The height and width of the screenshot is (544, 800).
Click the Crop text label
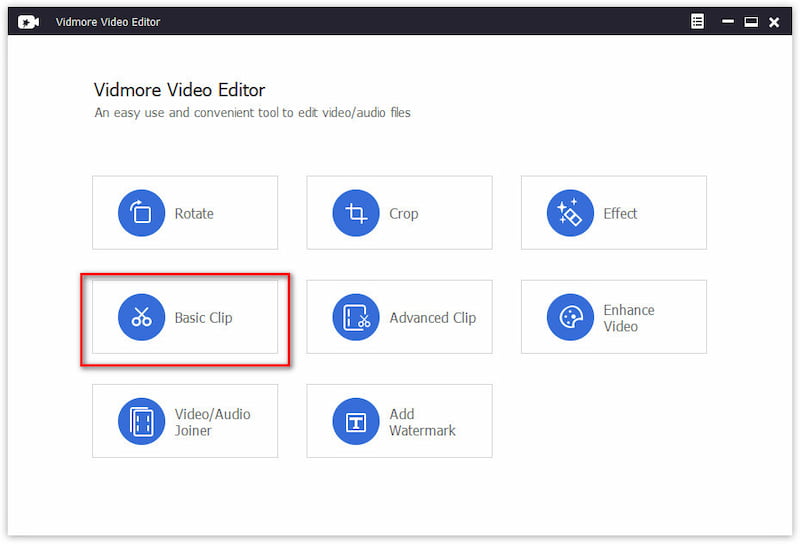tap(404, 213)
